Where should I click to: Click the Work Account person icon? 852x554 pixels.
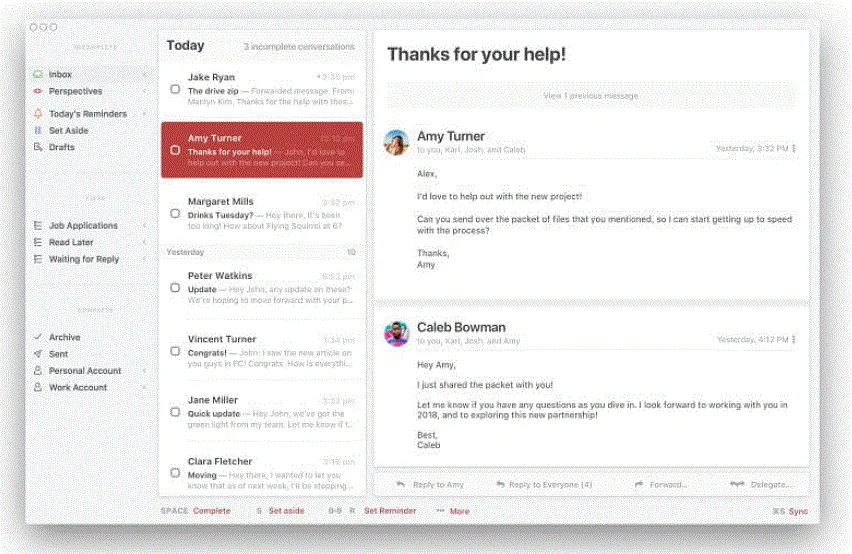coord(38,387)
